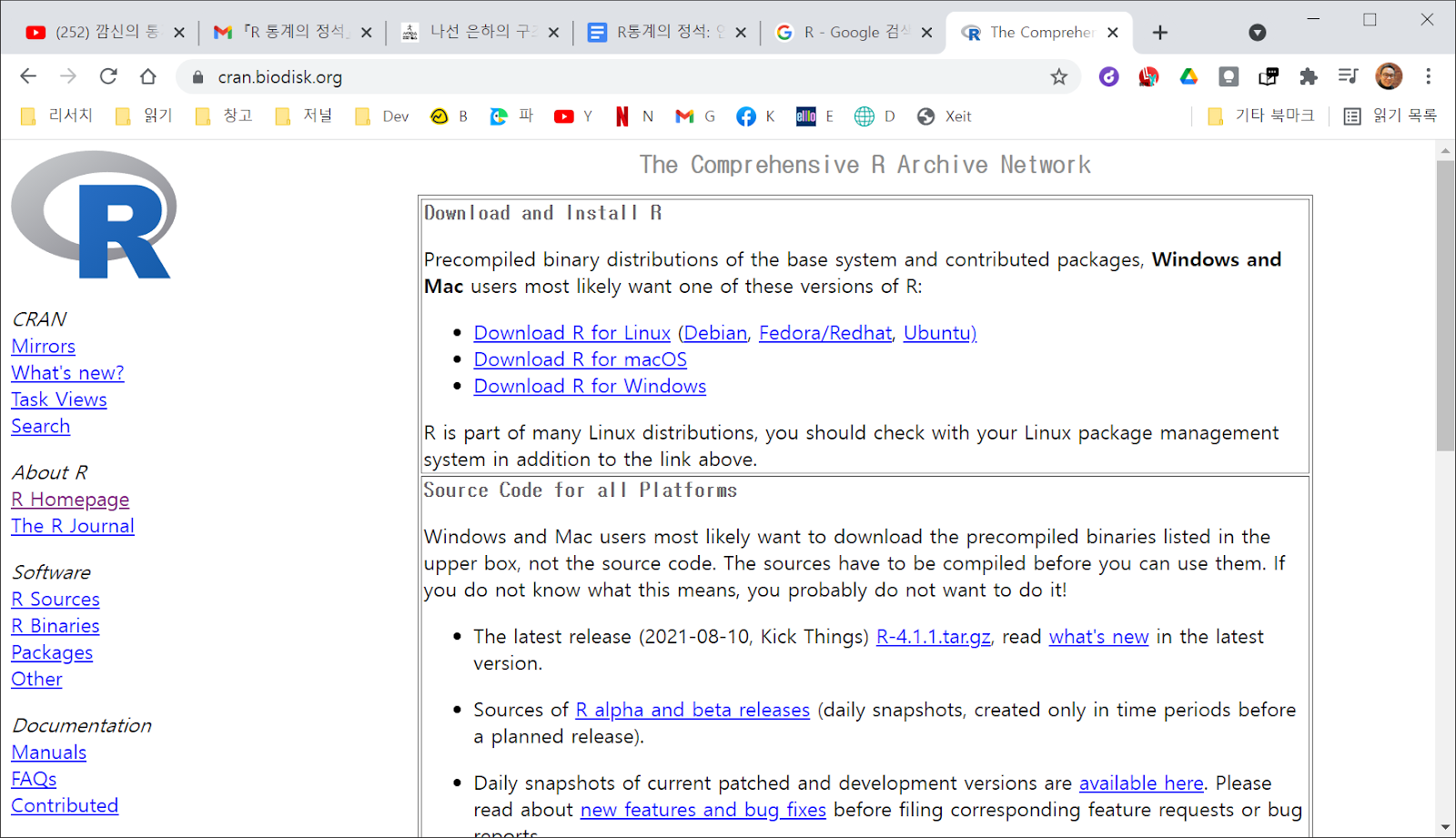Click the forward navigation arrow
Image resolution: width=1456 pixels, height=838 pixels.
(68, 76)
